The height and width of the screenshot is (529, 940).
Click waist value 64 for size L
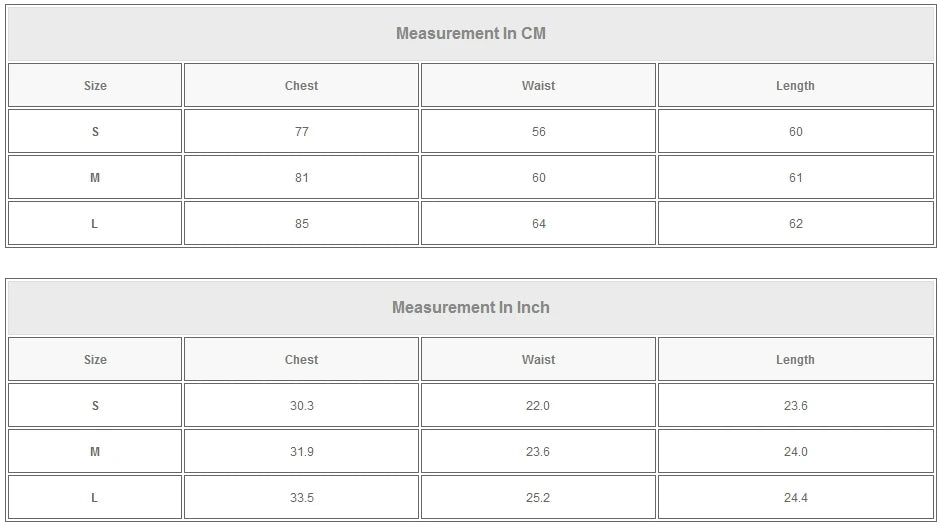pyautogui.click(x=538, y=224)
